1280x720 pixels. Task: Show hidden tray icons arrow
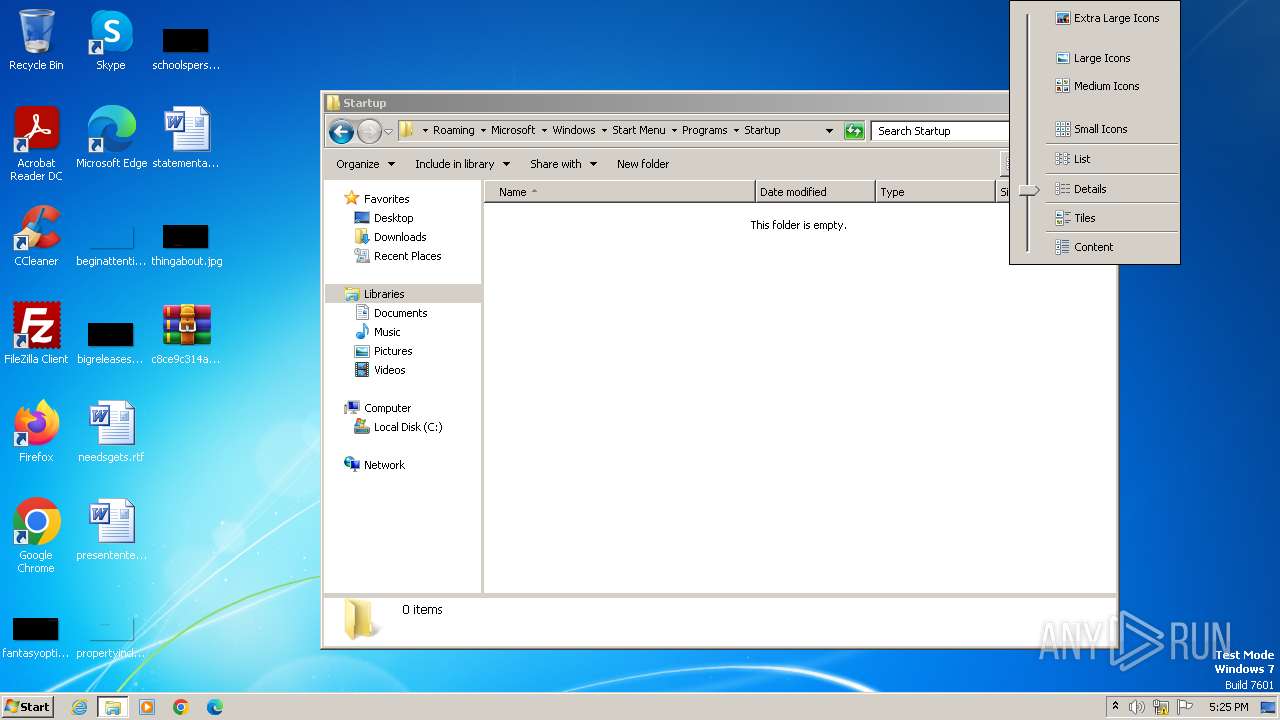[x=1115, y=707]
